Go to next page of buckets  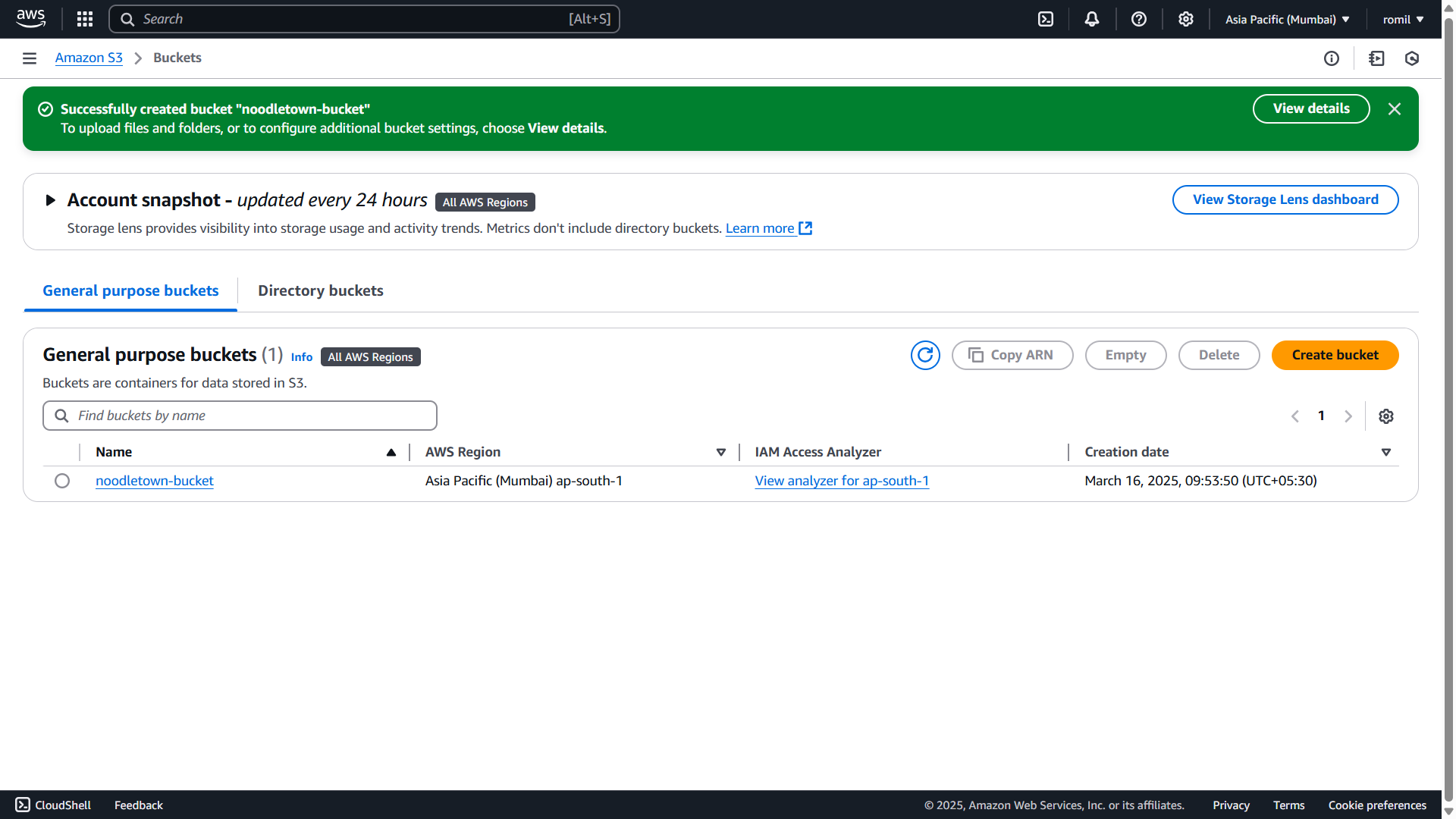click(1348, 416)
